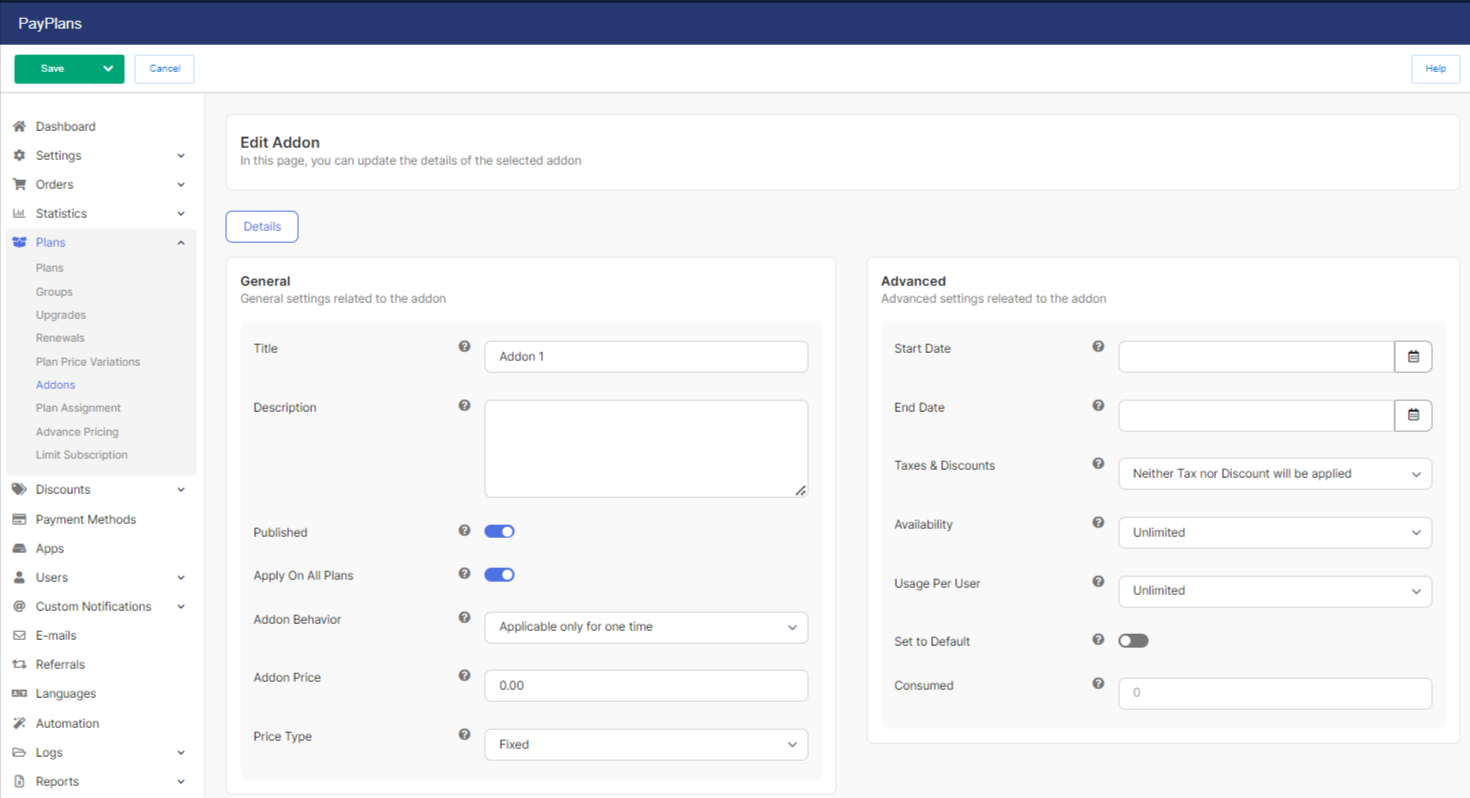Screen dimensions: 1470x798
Task: Click the Statistics chart icon
Action: coord(19,213)
